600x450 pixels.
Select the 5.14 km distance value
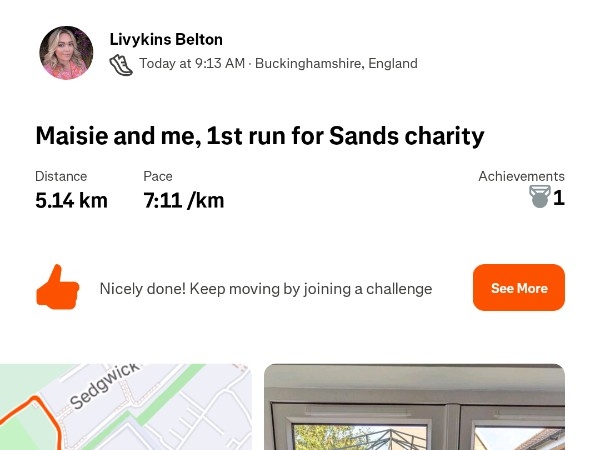point(71,200)
